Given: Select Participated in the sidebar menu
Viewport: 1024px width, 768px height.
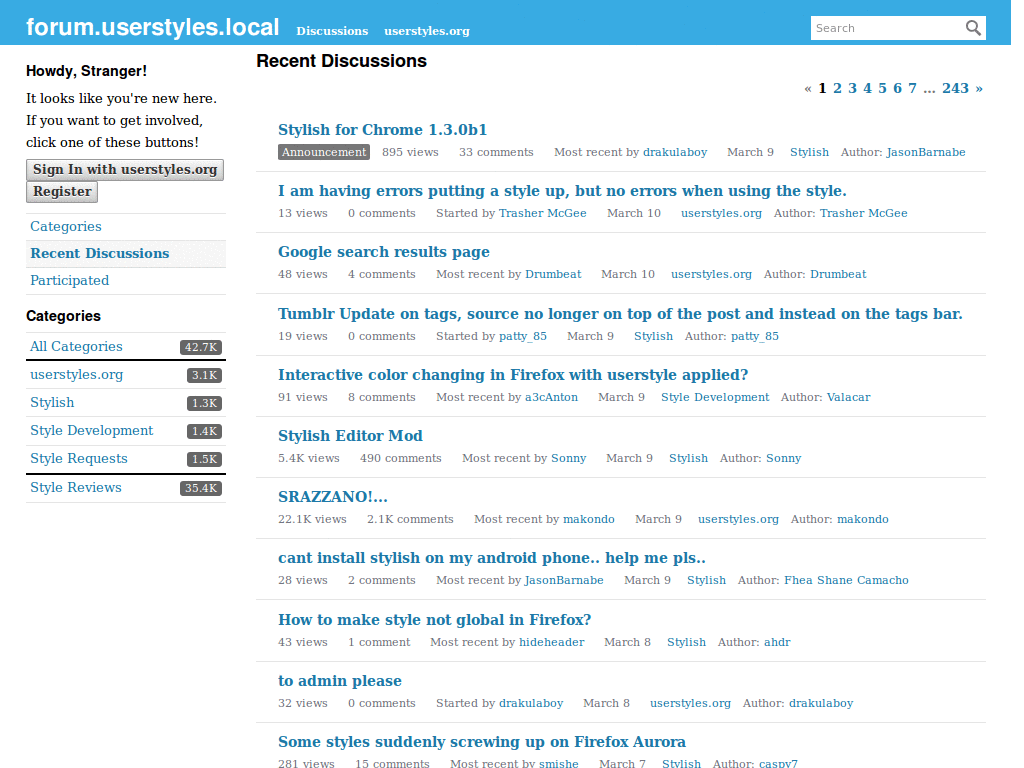Looking at the screenshot, I should 69,281.
